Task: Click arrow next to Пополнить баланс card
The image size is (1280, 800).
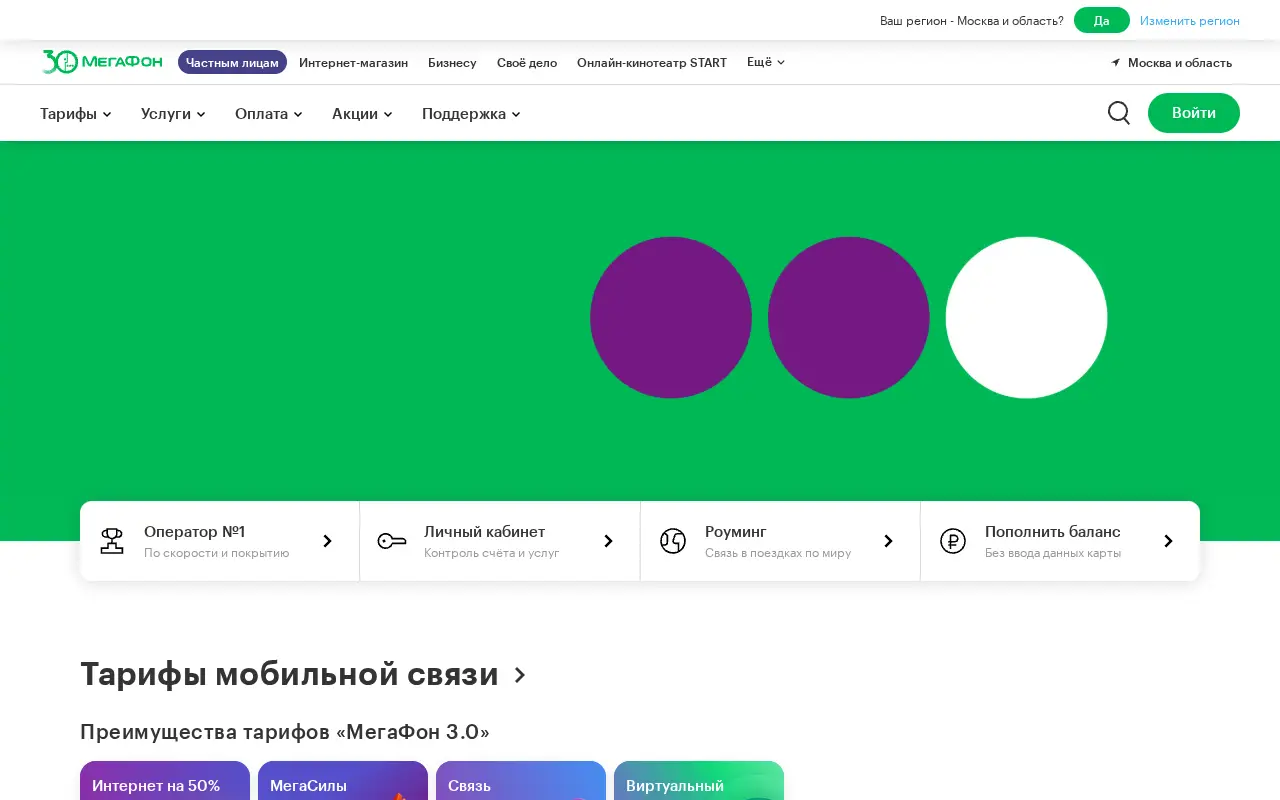Action: pos(1168,541)
